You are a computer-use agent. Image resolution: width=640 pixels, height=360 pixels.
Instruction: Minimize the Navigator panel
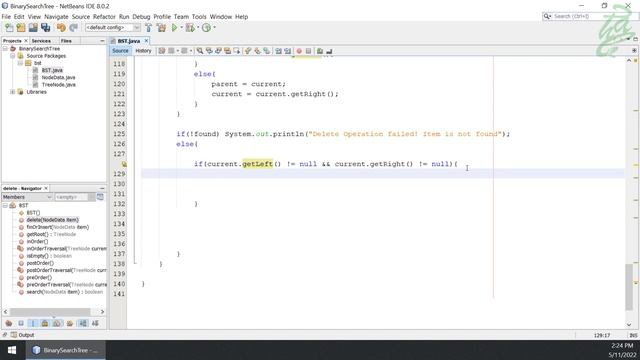[x=102, y=189]
